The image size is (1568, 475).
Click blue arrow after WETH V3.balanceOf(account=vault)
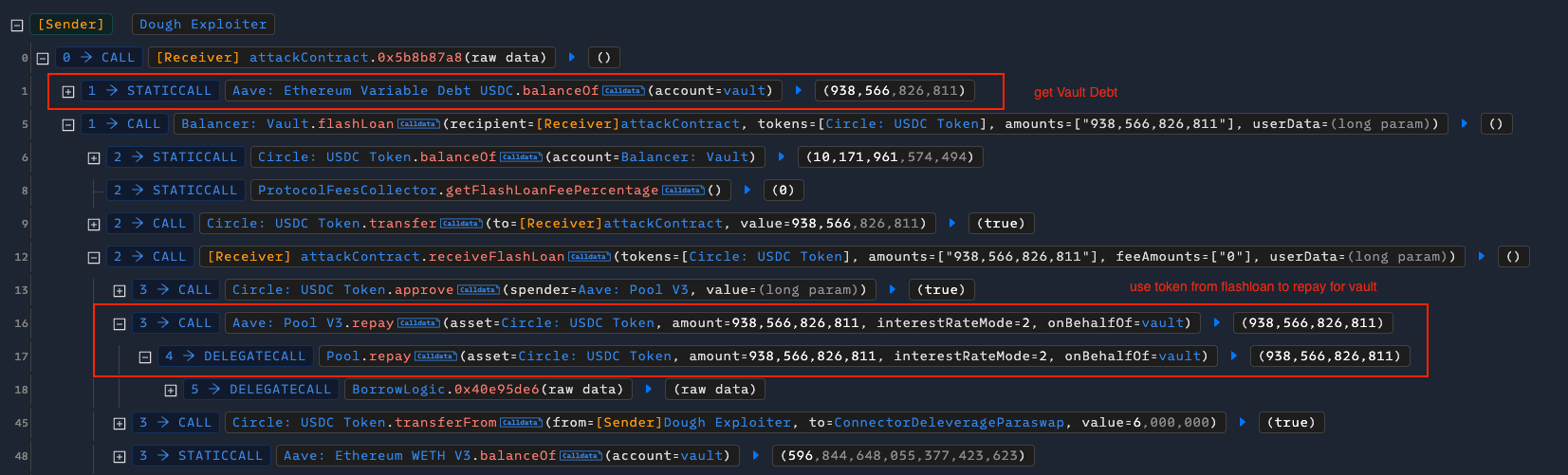tap(756, 456)
